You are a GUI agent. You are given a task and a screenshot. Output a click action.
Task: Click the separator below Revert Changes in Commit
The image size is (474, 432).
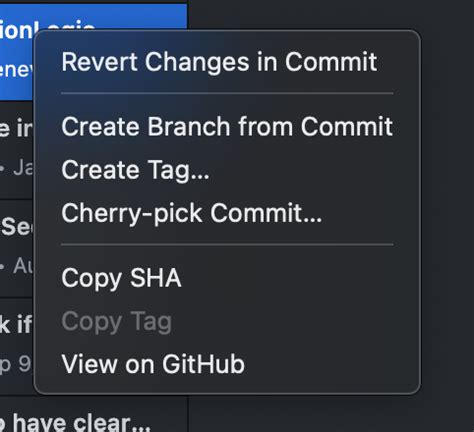[x=227, y=94]
